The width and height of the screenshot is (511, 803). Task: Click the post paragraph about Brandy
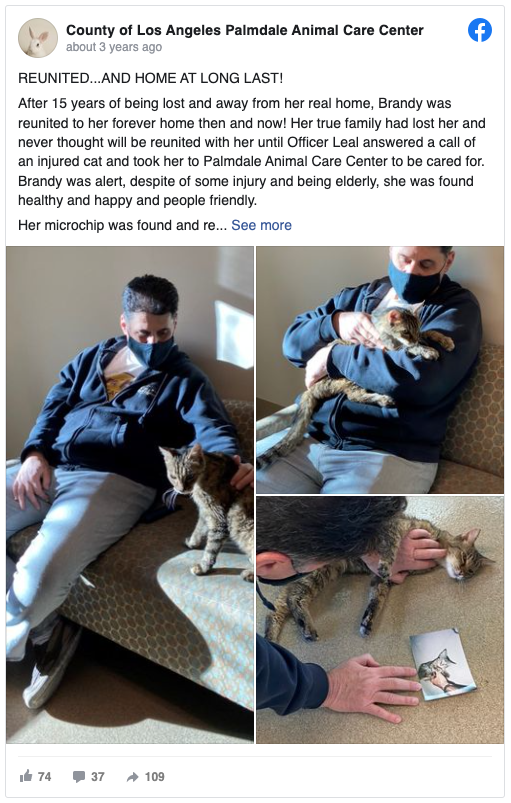click(252, 152)
